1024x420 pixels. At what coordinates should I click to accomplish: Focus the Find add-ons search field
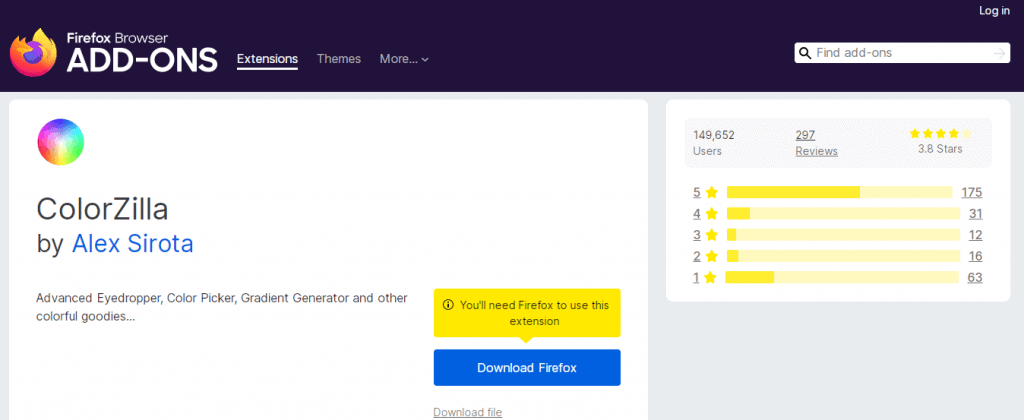(x=901, y=53)
